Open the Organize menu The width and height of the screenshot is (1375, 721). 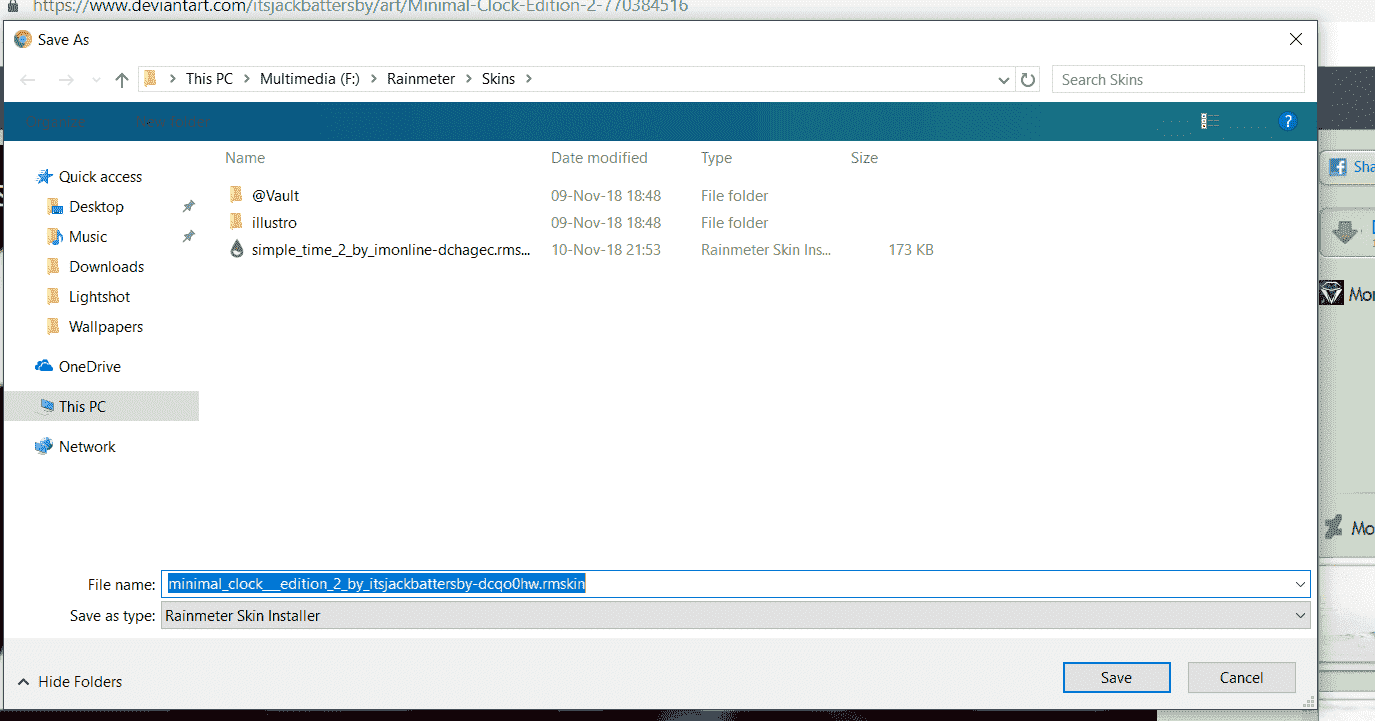click(x=56, y=122)
